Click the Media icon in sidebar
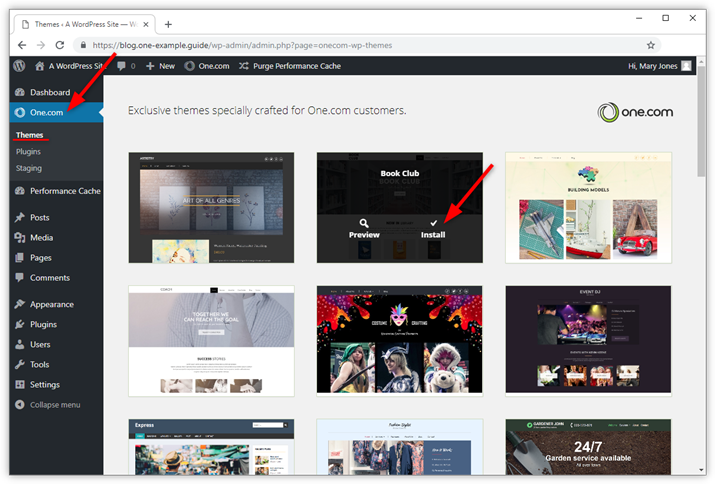Screen dimensions: 715x484 coord(20,237)
